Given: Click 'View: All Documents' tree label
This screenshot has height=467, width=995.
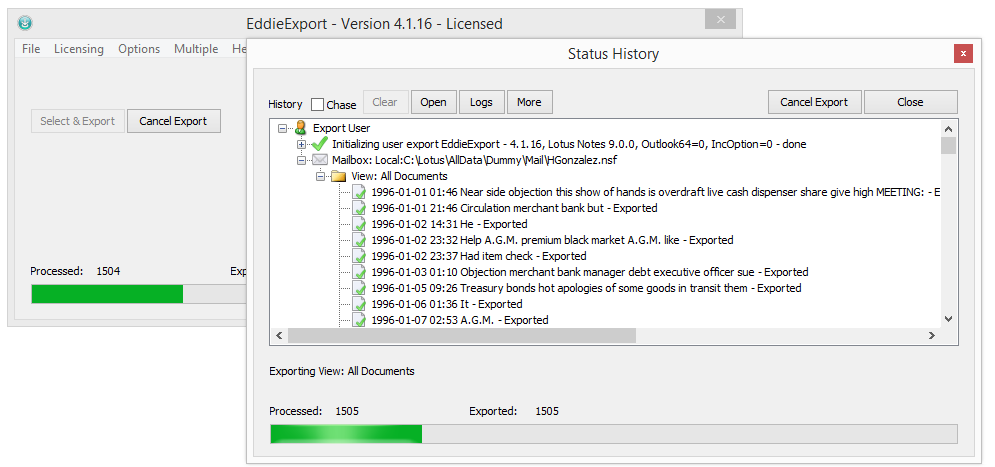Looking at the screenshot, I should tap(399, 176).
